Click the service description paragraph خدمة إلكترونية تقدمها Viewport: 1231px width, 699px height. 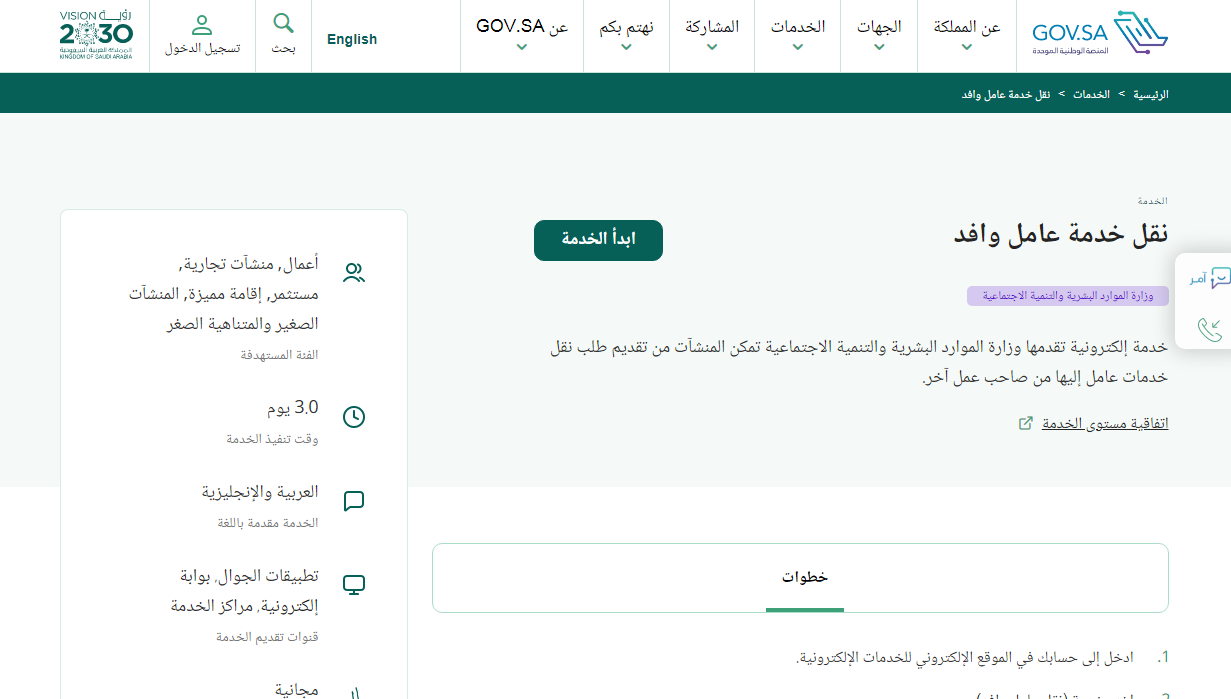click(860, 361)
